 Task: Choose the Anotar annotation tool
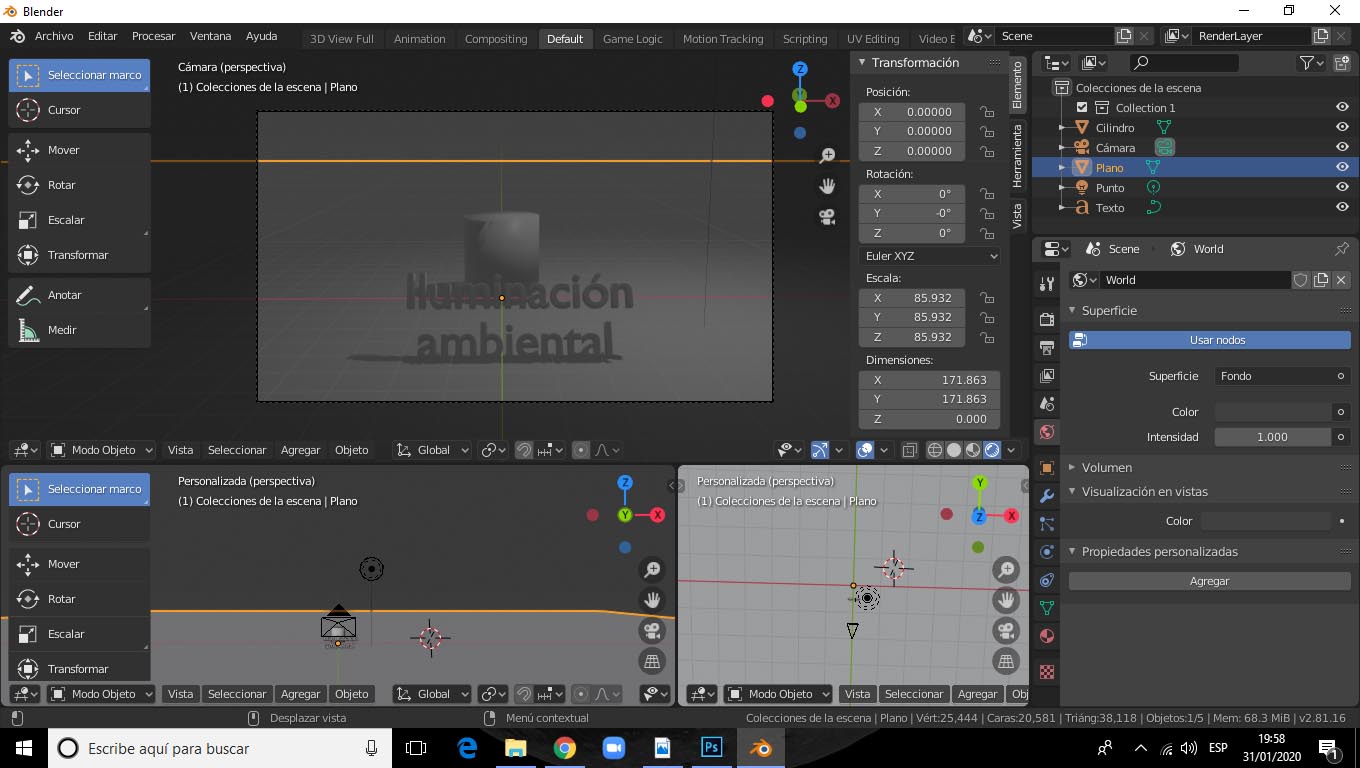click(x=80, y=295)
